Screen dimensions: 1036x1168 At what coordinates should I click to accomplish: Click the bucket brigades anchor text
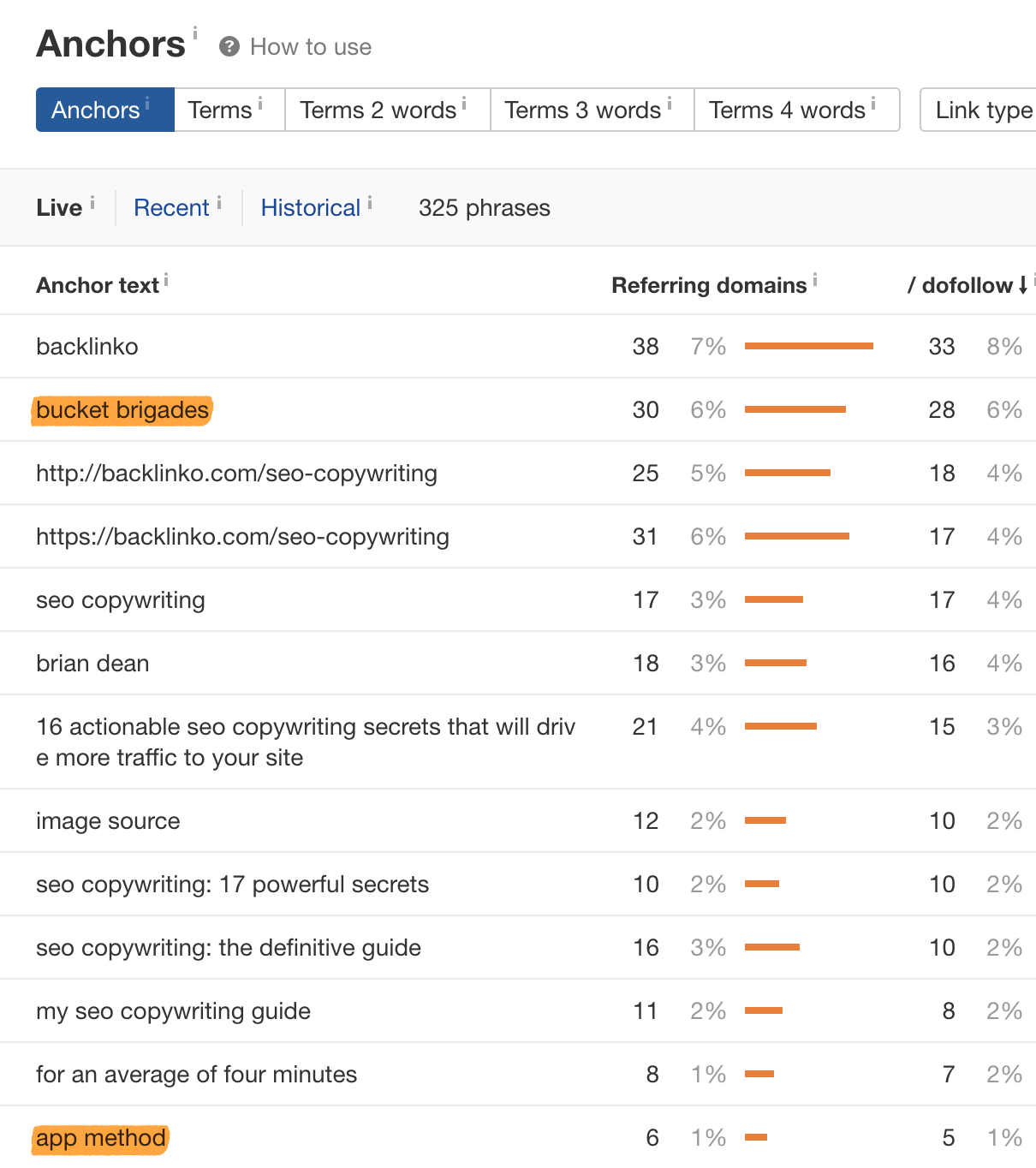(x=122, y=410)
